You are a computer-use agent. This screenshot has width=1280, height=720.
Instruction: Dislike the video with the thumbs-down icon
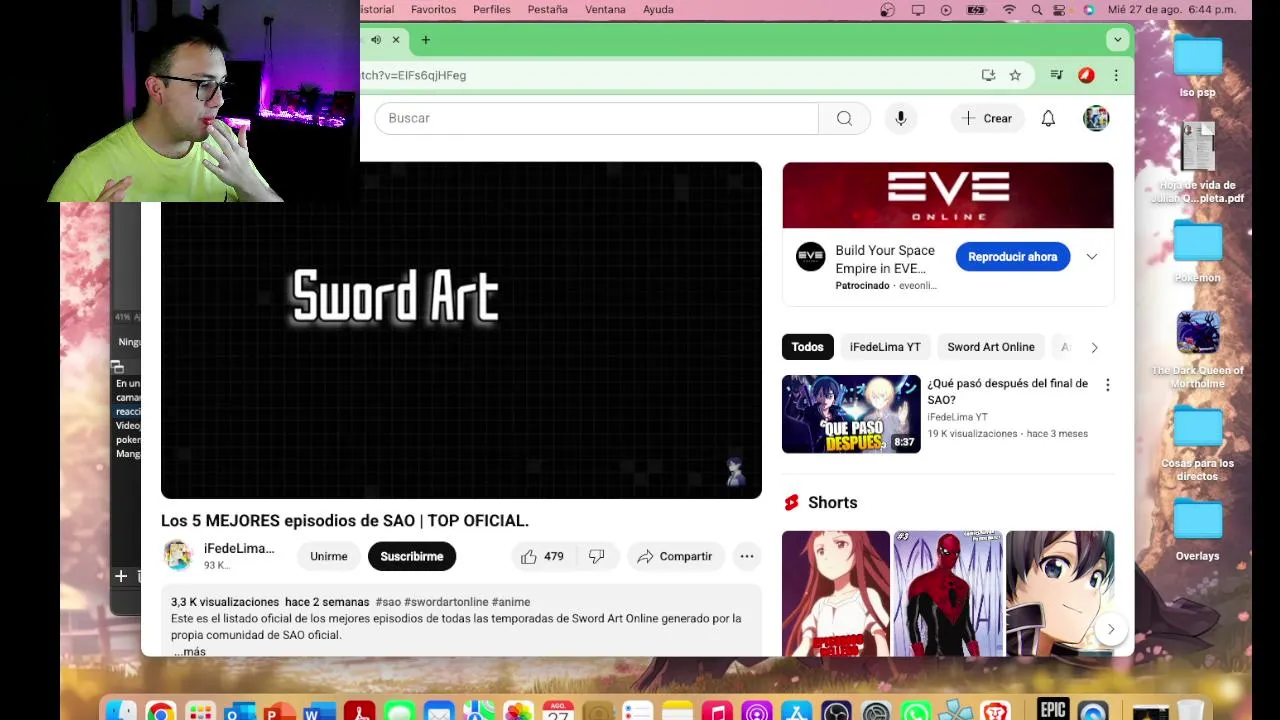[597, 556]
